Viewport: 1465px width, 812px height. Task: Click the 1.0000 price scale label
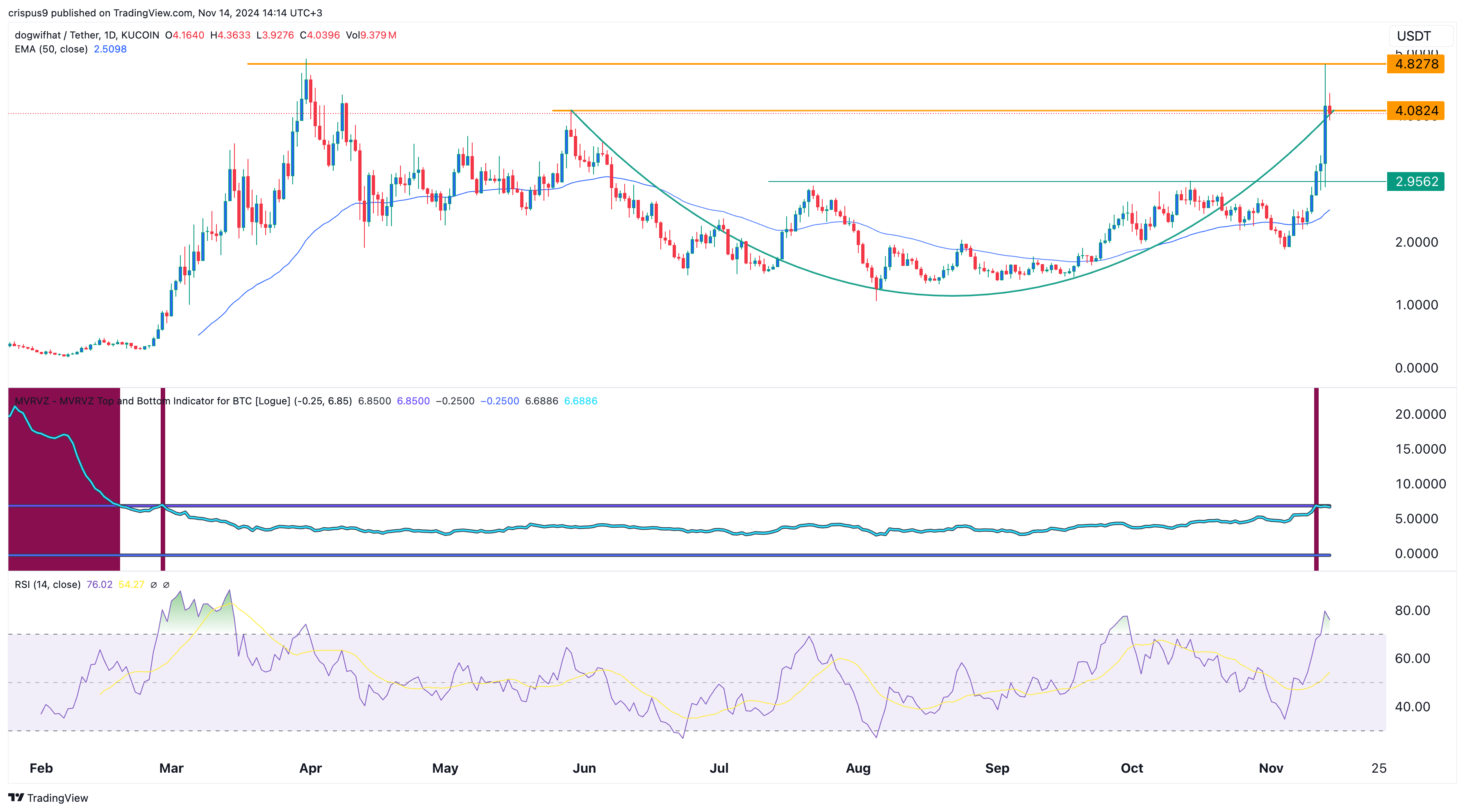point(1416,304)
